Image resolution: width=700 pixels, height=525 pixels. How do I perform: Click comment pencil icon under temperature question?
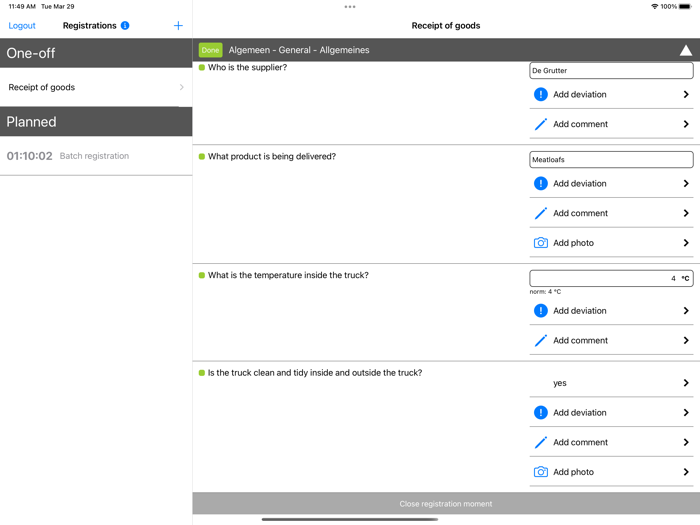[x=541, y=341]
